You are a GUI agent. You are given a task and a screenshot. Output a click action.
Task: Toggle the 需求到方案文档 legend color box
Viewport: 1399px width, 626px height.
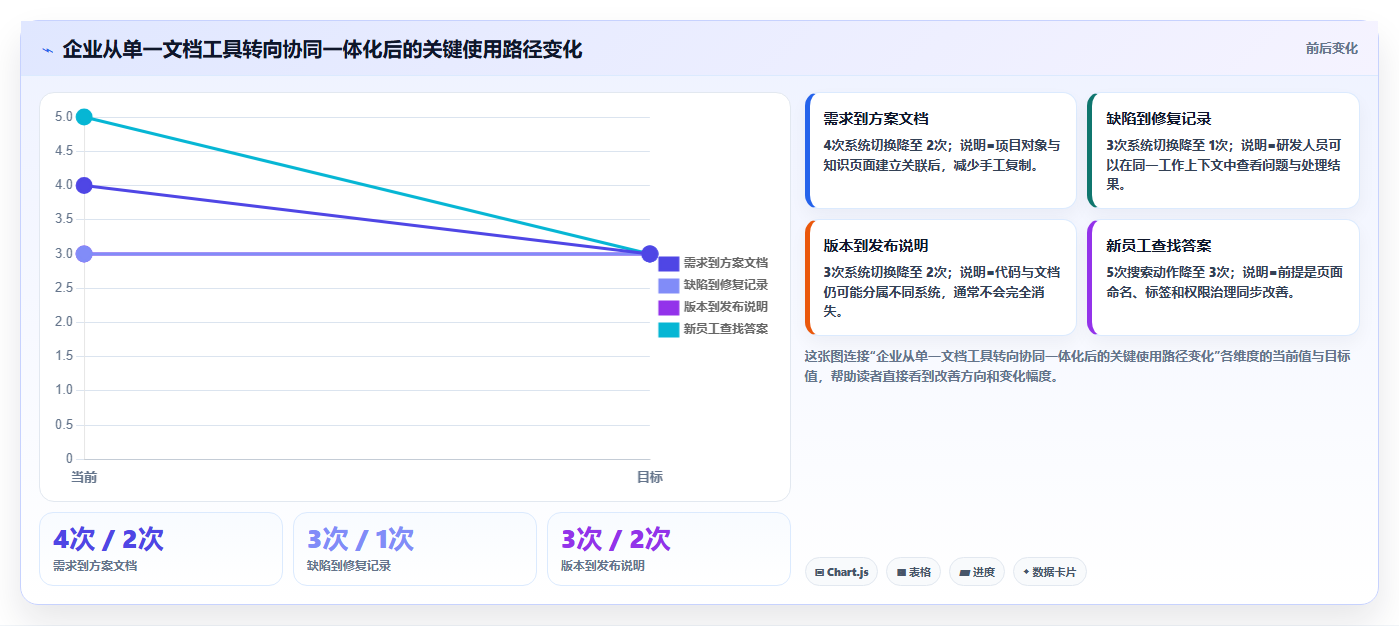point(668,263)
